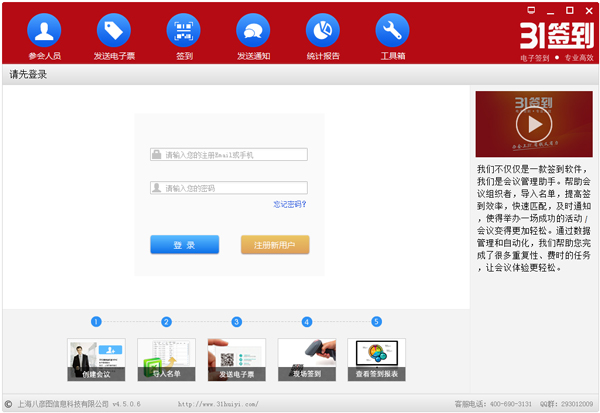Open the 查看签到报表 thumbnail

coord(377,359)
